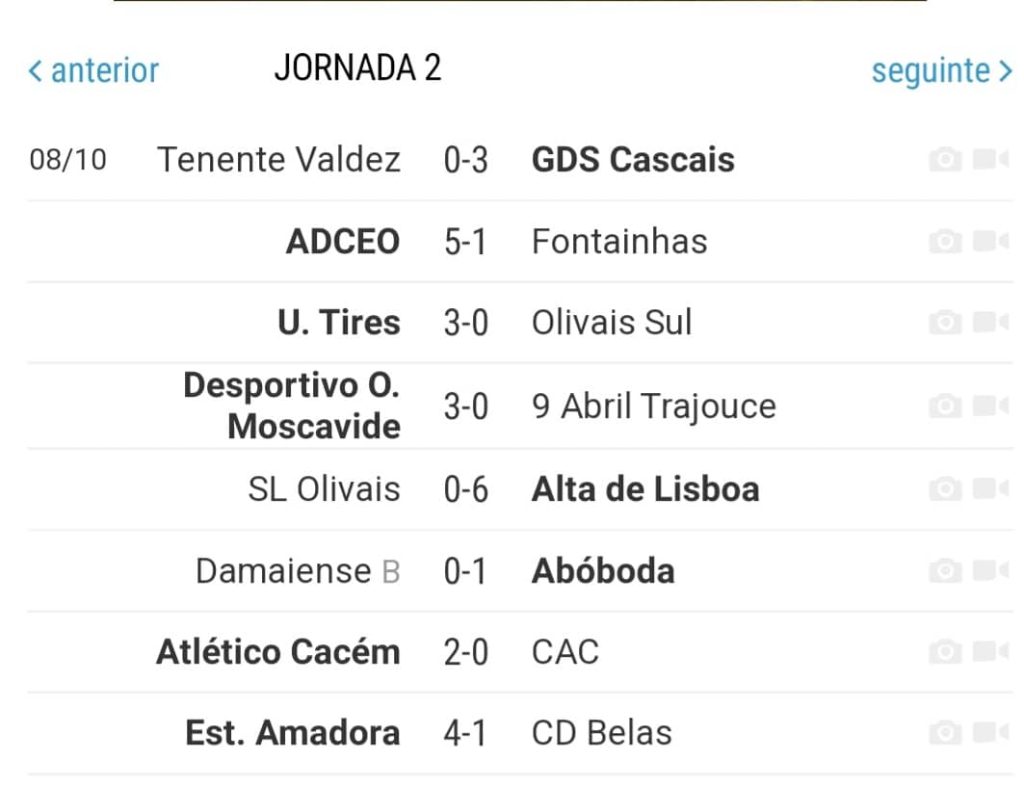The image size is (1024, 786).
Task: Select Alta de Lisboa team name
Action: [645, 489]
